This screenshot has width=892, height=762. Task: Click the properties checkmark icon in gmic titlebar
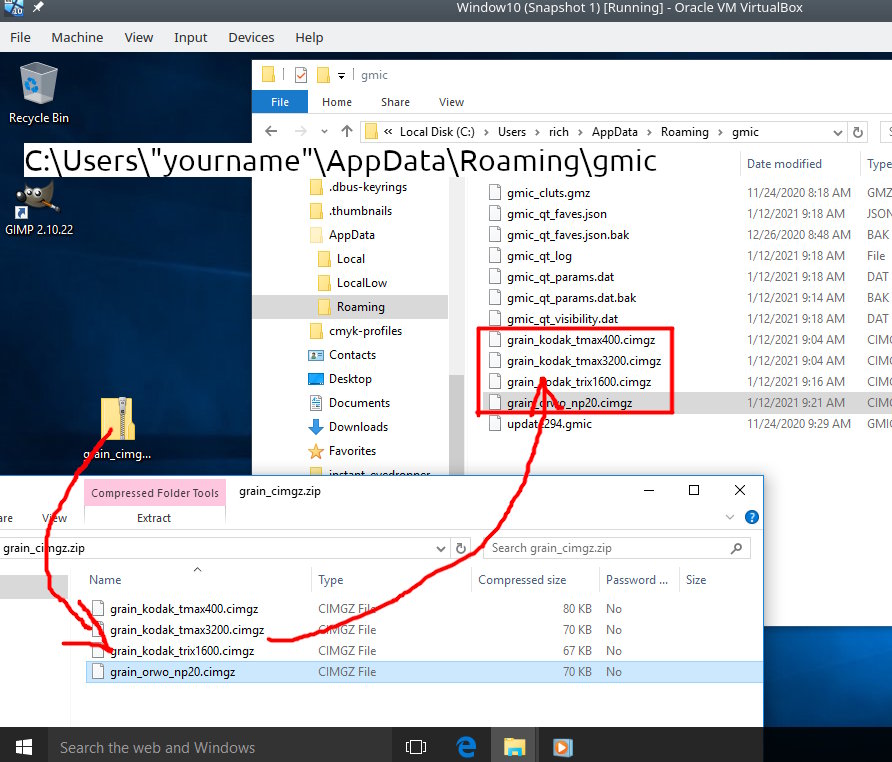[x=301, y=75]
